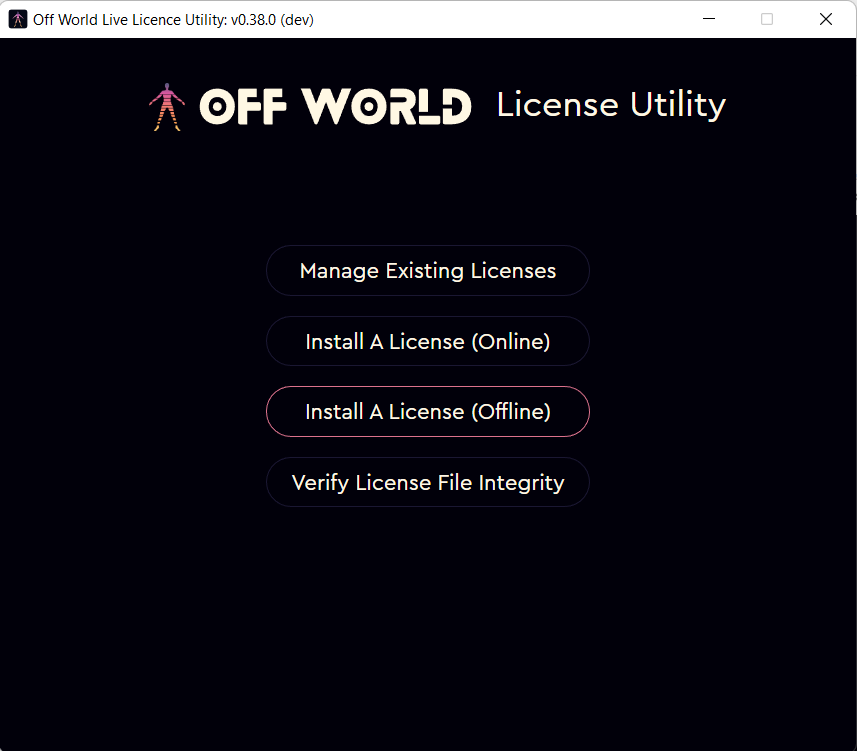Click Verify License File Integrity

click(427, 482)
